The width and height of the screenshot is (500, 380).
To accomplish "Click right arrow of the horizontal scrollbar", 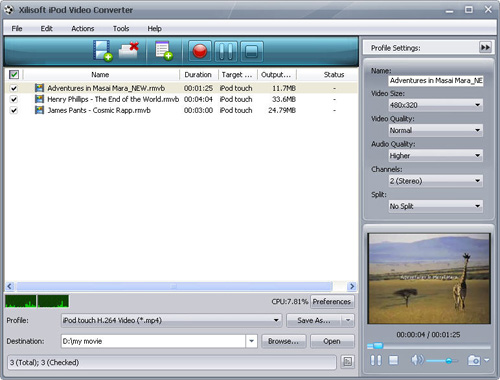I will tap(352, 286).
